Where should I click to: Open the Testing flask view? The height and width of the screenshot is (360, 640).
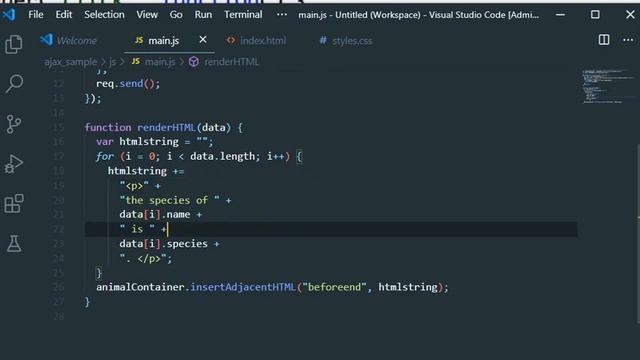click(x=14, y=244)
